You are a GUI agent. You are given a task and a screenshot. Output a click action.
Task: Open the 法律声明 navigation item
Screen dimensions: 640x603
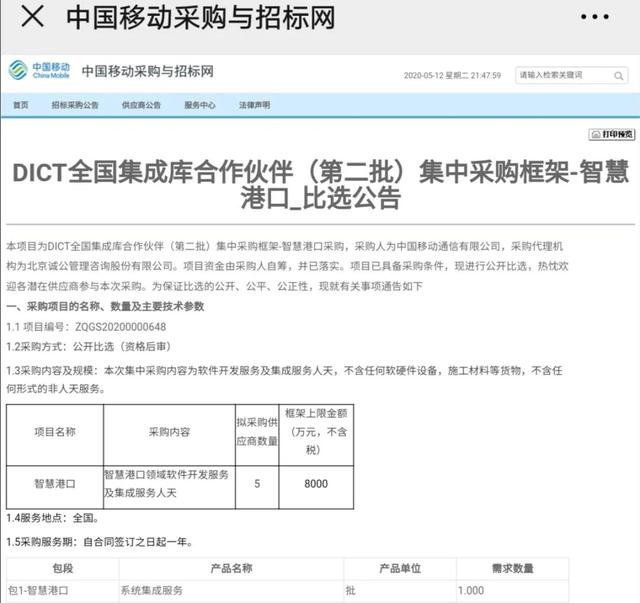click(x=254, y=105)
